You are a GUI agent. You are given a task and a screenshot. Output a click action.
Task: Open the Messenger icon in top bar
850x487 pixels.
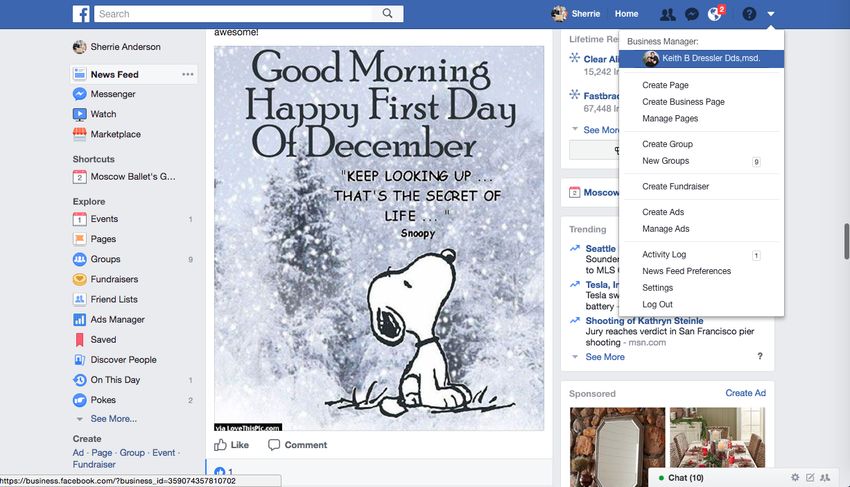[691, 14]
